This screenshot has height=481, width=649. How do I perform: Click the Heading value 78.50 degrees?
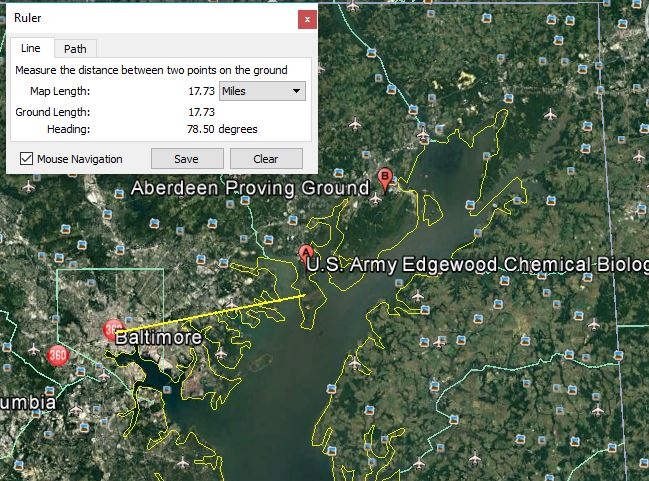pyautogui.click(x=222, y=129)
